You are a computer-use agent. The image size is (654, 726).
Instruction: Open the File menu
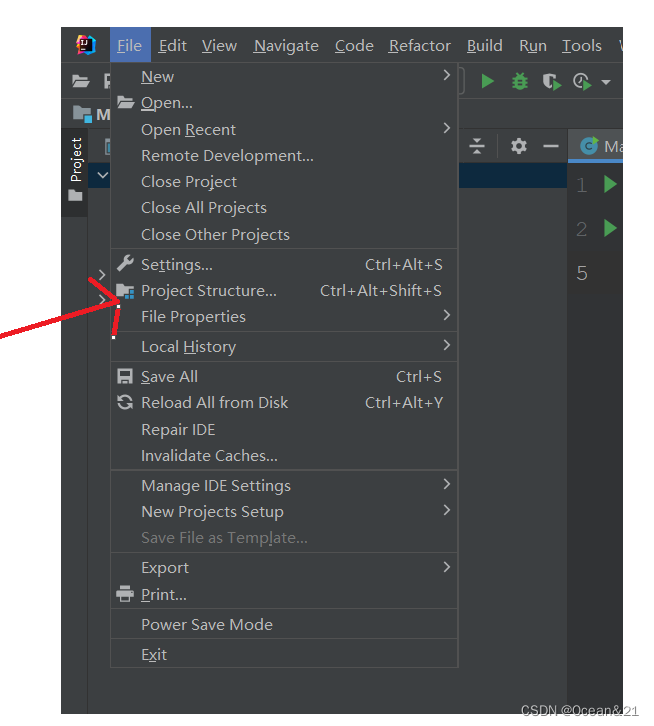tap(130, 45)
